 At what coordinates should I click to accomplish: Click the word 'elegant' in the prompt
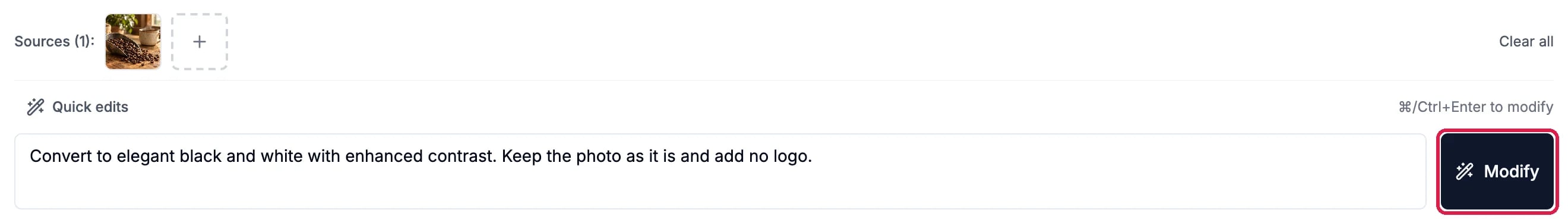click(147, 156)
